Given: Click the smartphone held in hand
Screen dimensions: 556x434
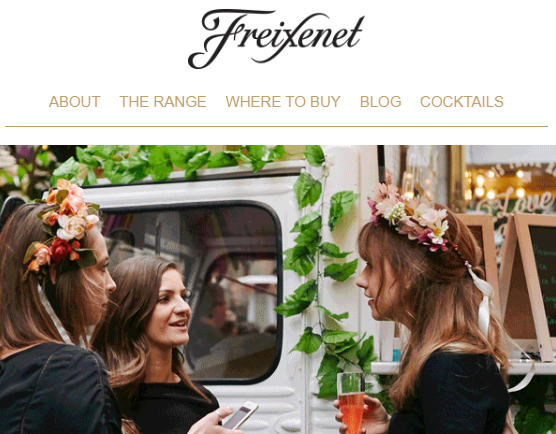Looking at the screenshot, I should coord(240,415).
